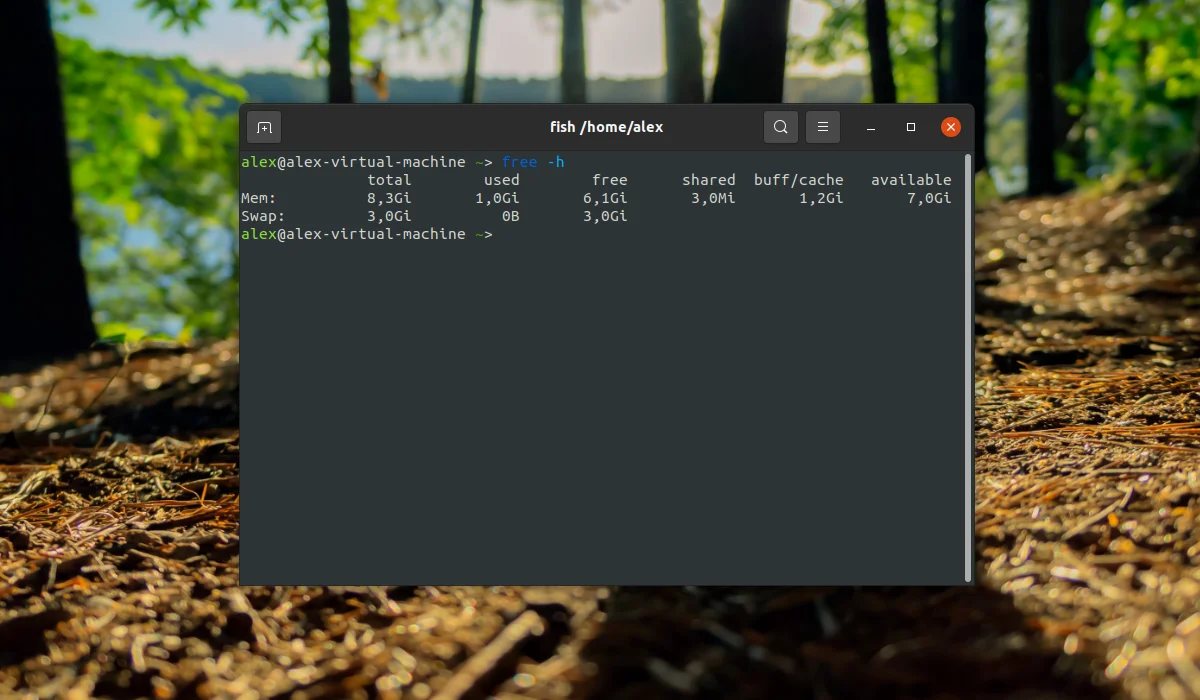Screen dimensions: 1200x700
Task: Click the "shared" column header
Action: pyautogui.click(x=709, y=180)
